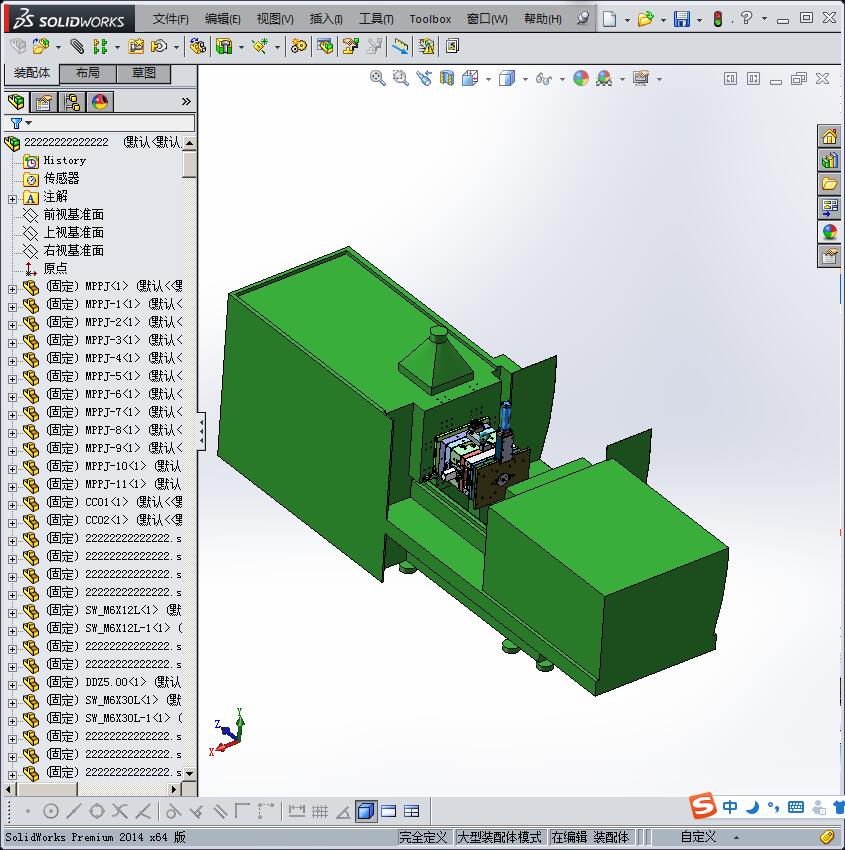Open the 编辑(E) Edit menu
This screenshot has width=845, height=850.
coord(222,19)
